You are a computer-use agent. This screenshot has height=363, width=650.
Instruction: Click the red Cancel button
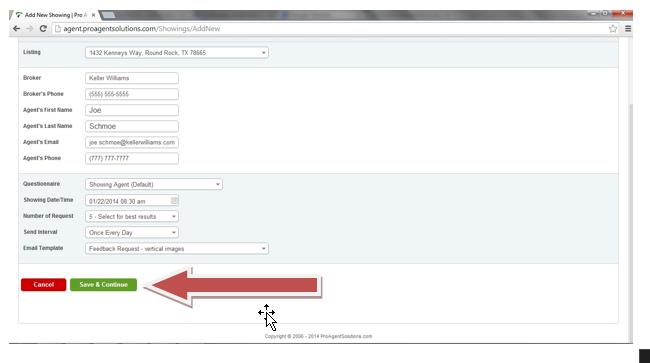44,285
